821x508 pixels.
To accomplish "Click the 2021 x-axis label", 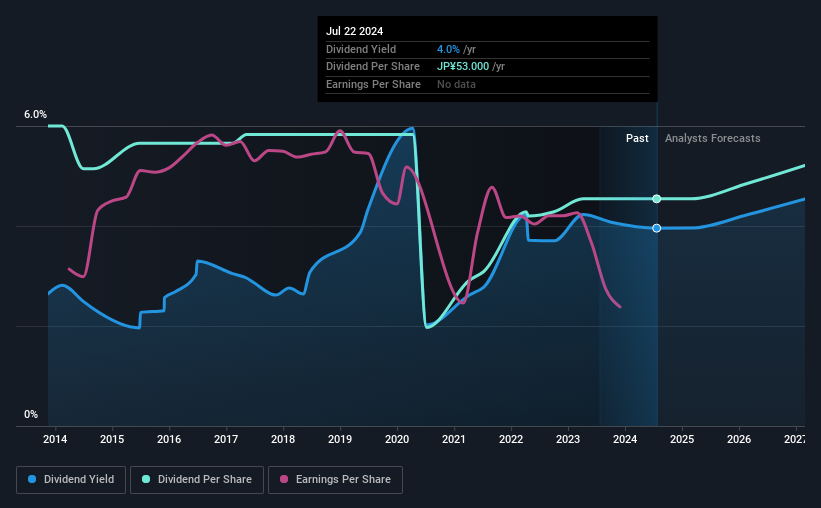I will pos(454,439).
